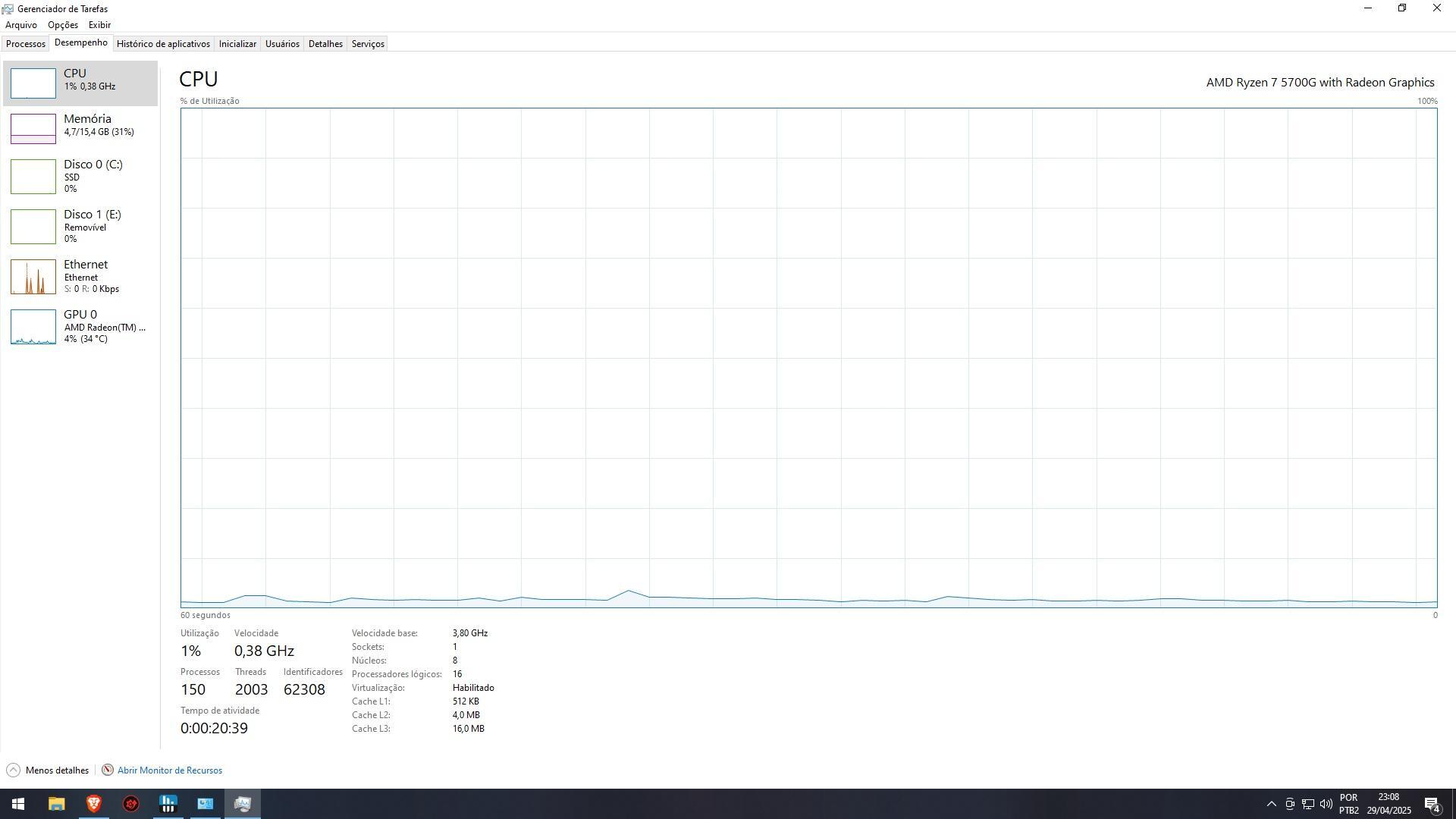
Task: Select the Memória mini graph thumbnail
Action: click(x=33, y=129)
